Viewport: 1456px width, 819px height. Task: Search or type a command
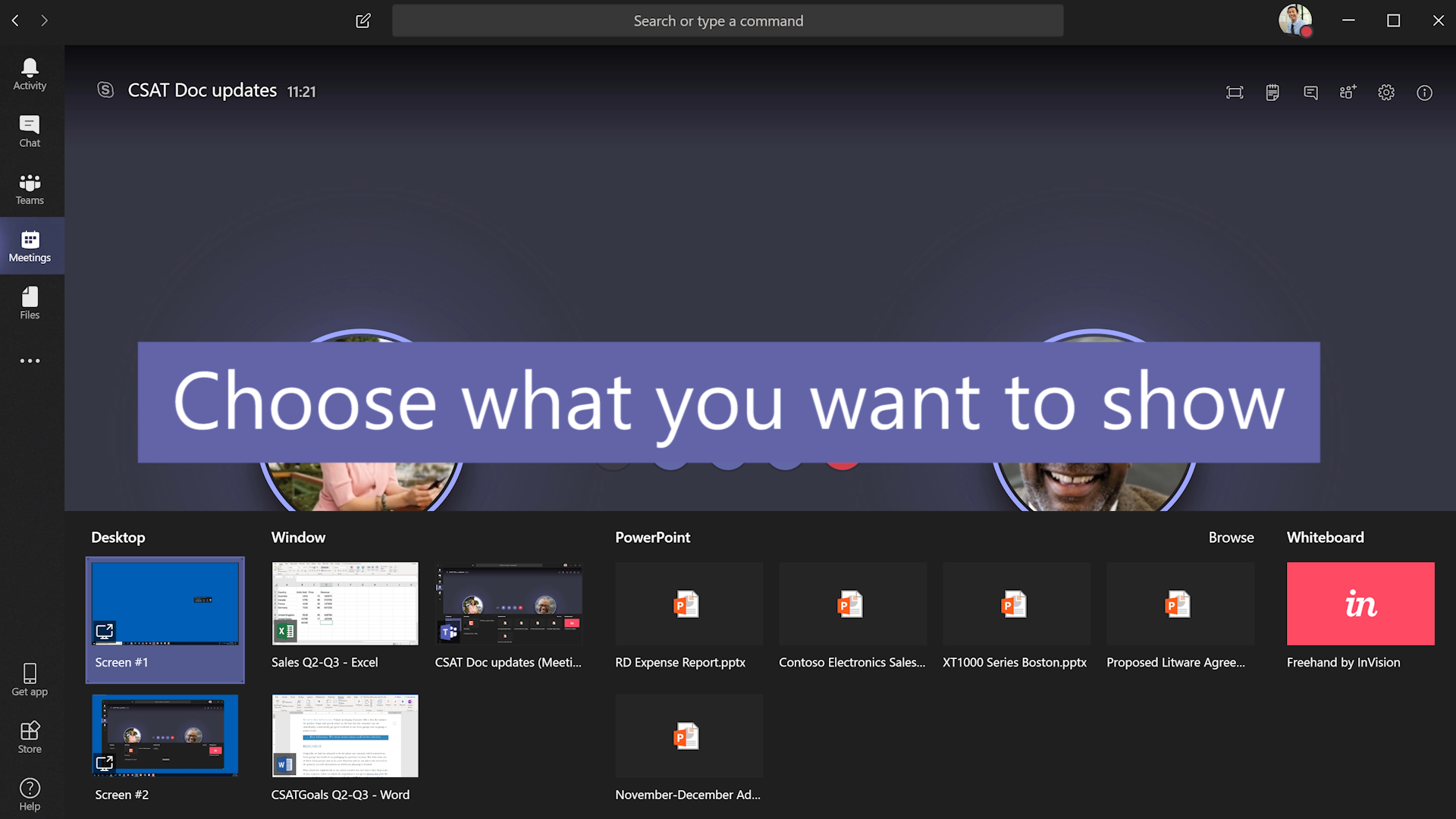pos(727,20)
